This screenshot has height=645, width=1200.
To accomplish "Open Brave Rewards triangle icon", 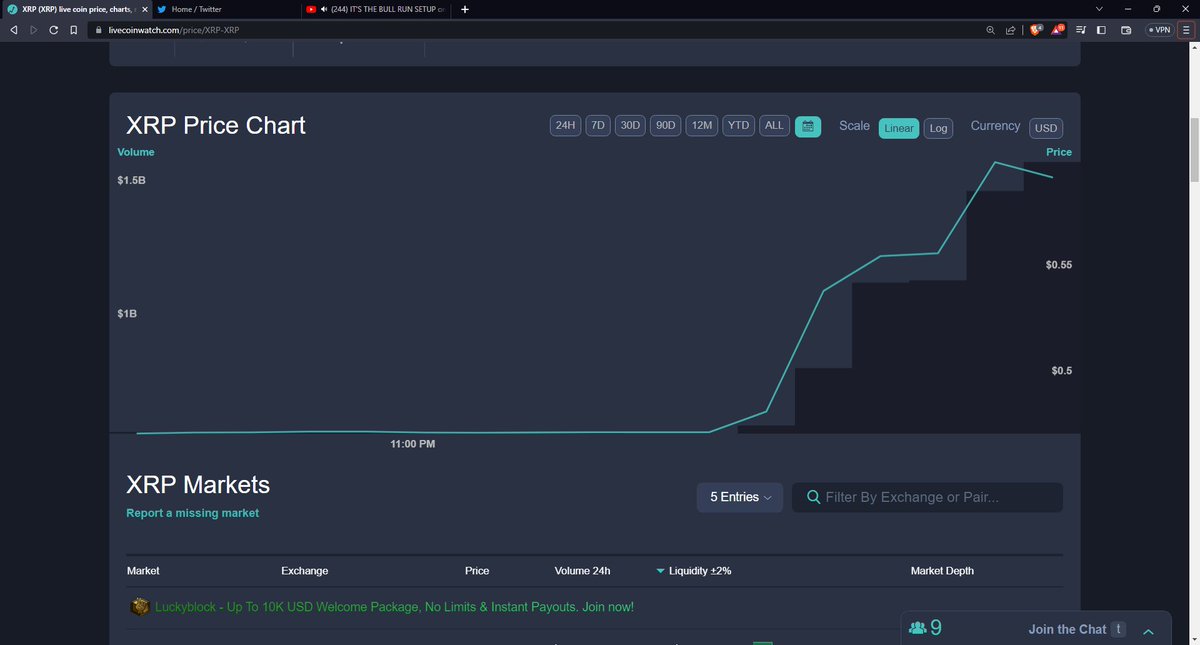I will [x=1058, y=30].
